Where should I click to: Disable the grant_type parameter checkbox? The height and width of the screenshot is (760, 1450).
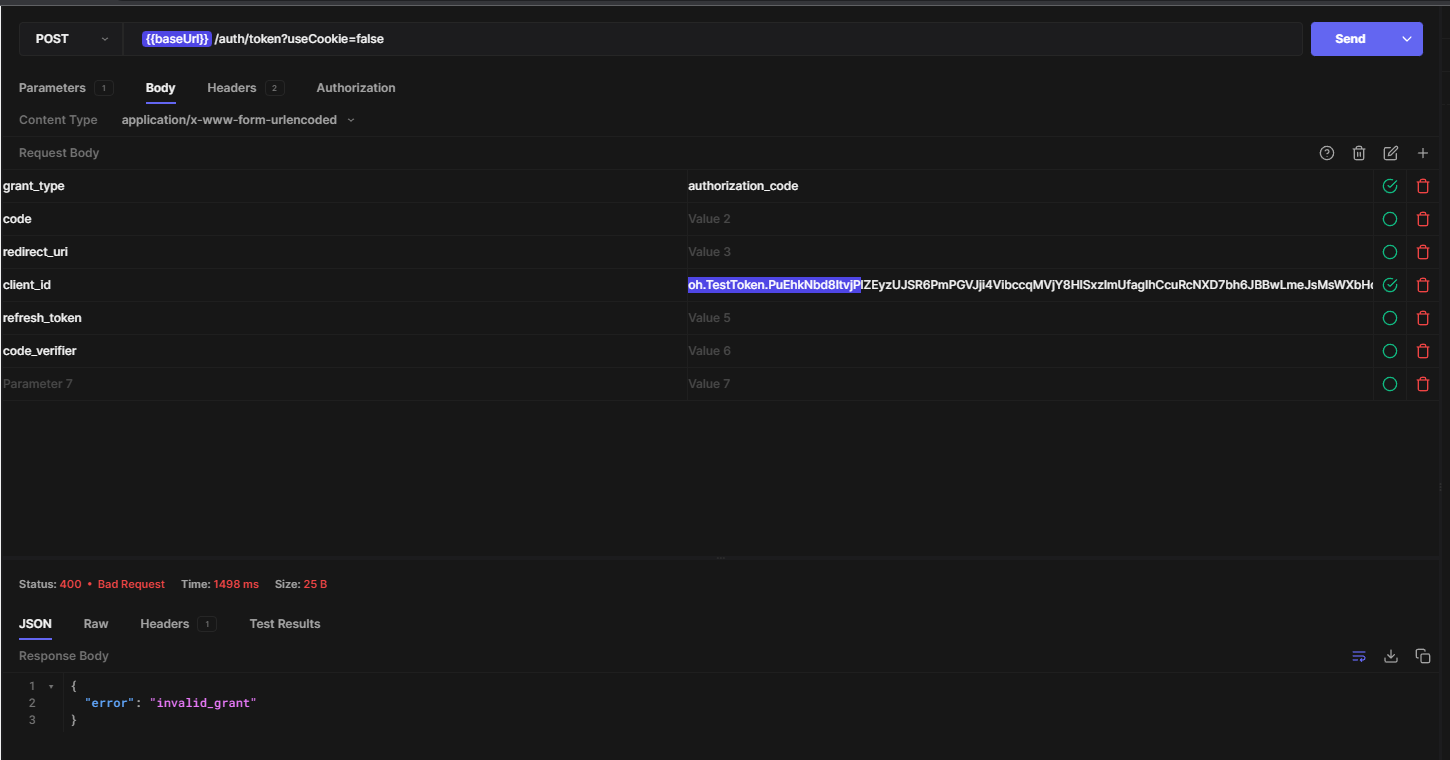1390,186
